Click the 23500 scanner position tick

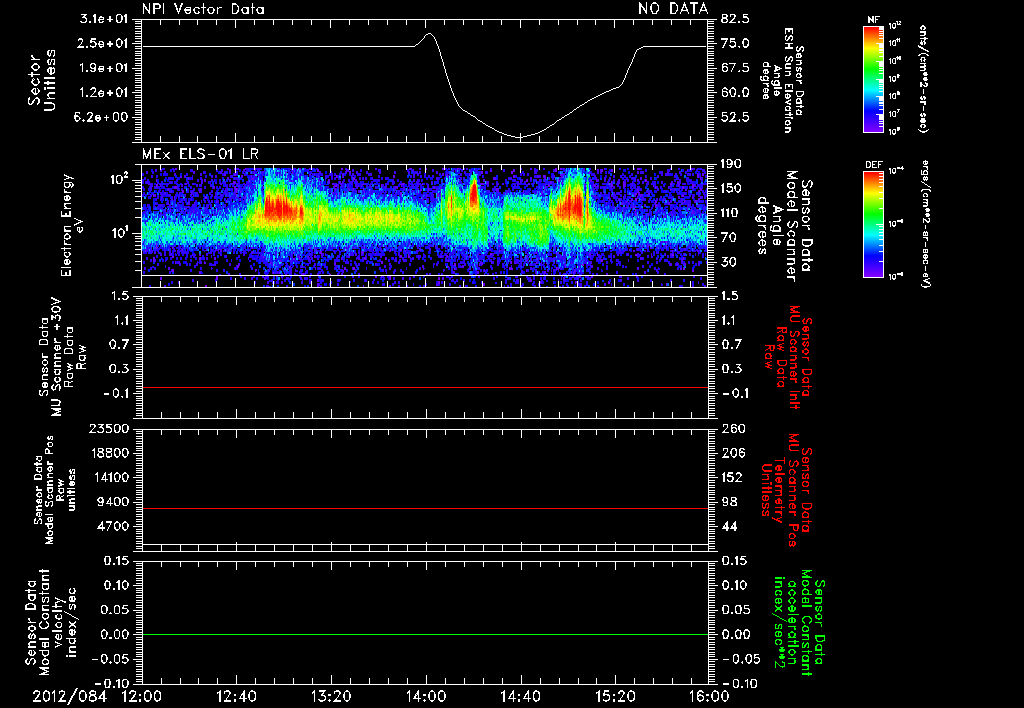tap(110, 428)
